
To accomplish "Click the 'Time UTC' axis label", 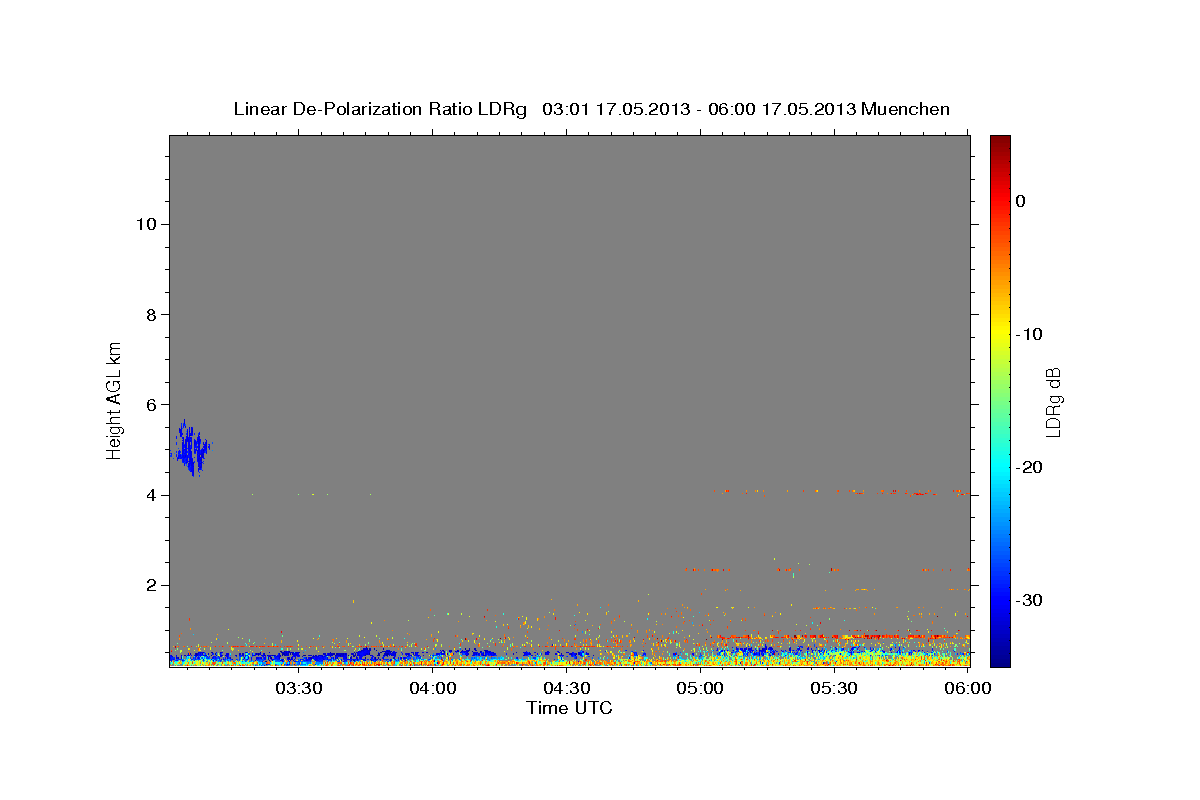I will (x=569, y=708).
